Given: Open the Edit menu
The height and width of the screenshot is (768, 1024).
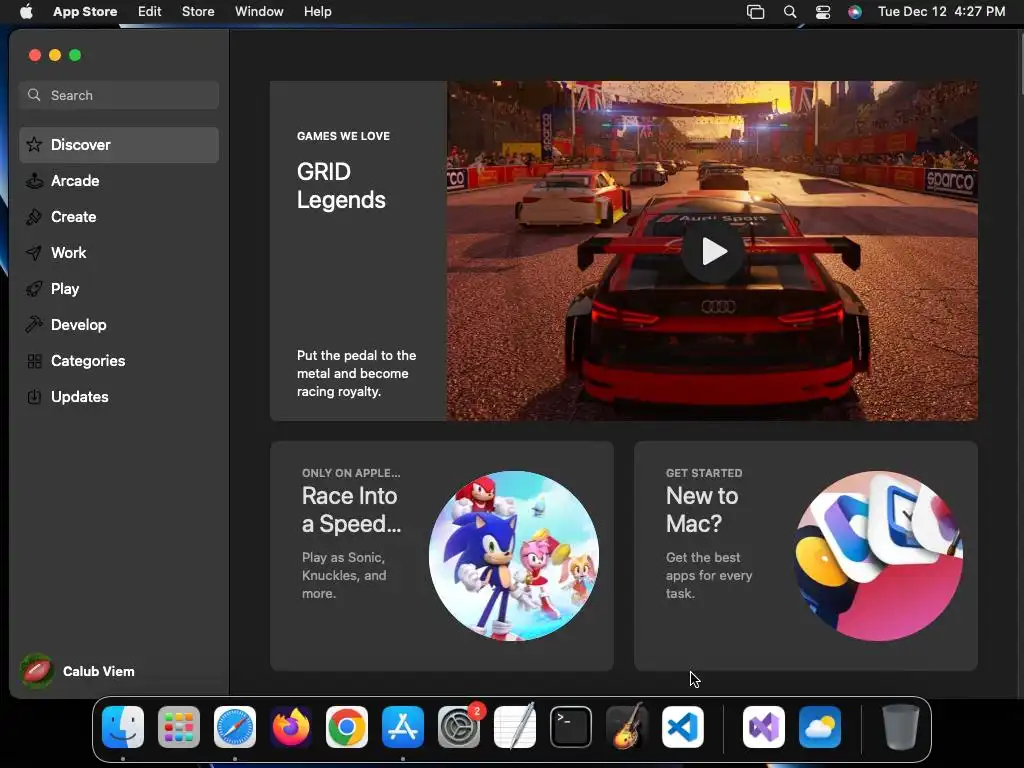Looking at the screenshot, I should point(150,11).
